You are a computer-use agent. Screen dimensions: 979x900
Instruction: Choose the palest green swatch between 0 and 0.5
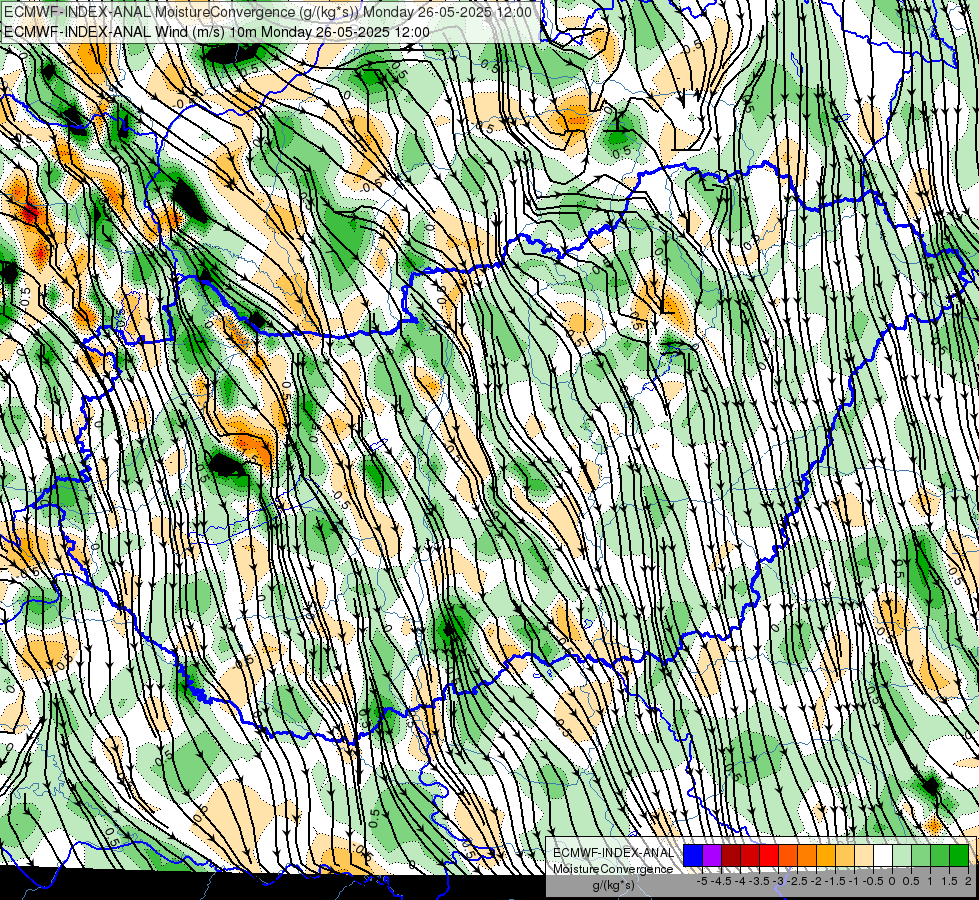(x=902, y=856)
